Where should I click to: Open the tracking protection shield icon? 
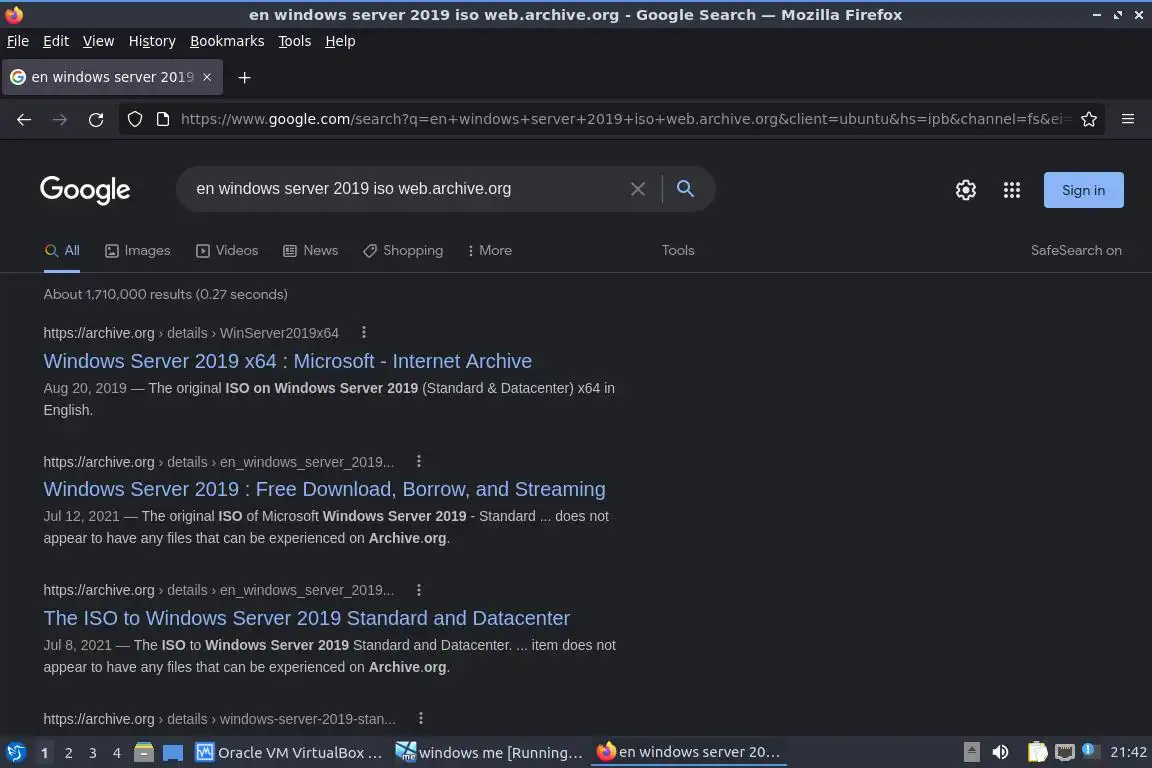click(134, 119)
